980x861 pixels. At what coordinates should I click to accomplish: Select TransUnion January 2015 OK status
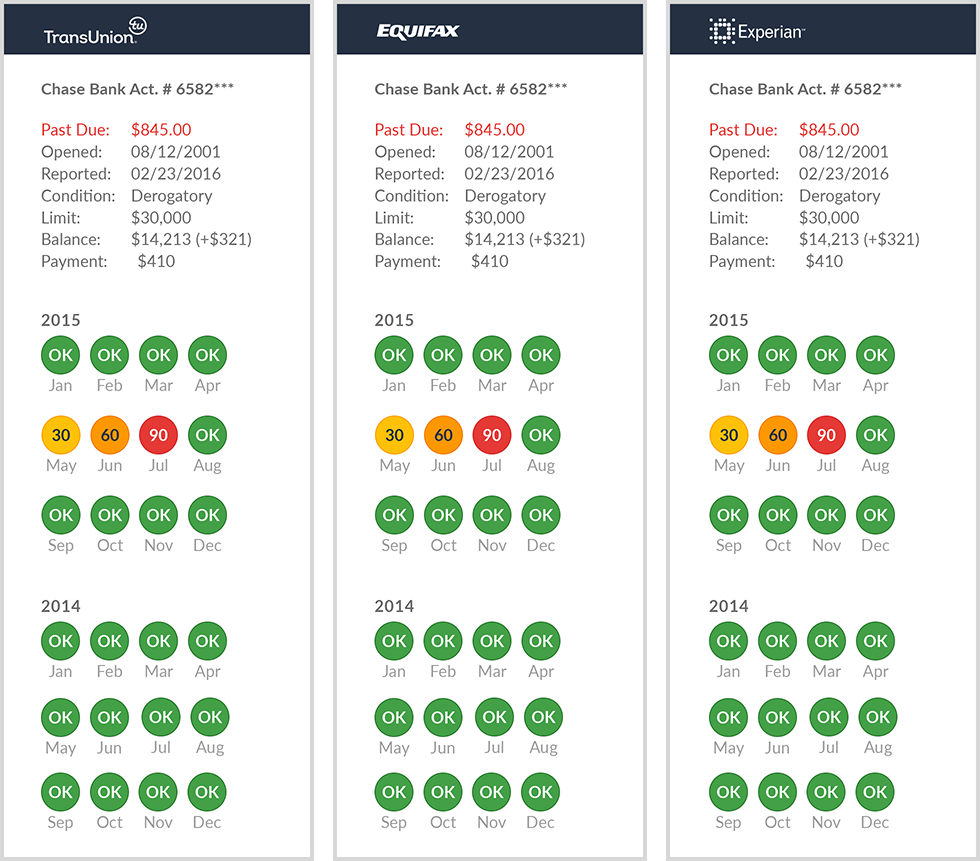61,355
